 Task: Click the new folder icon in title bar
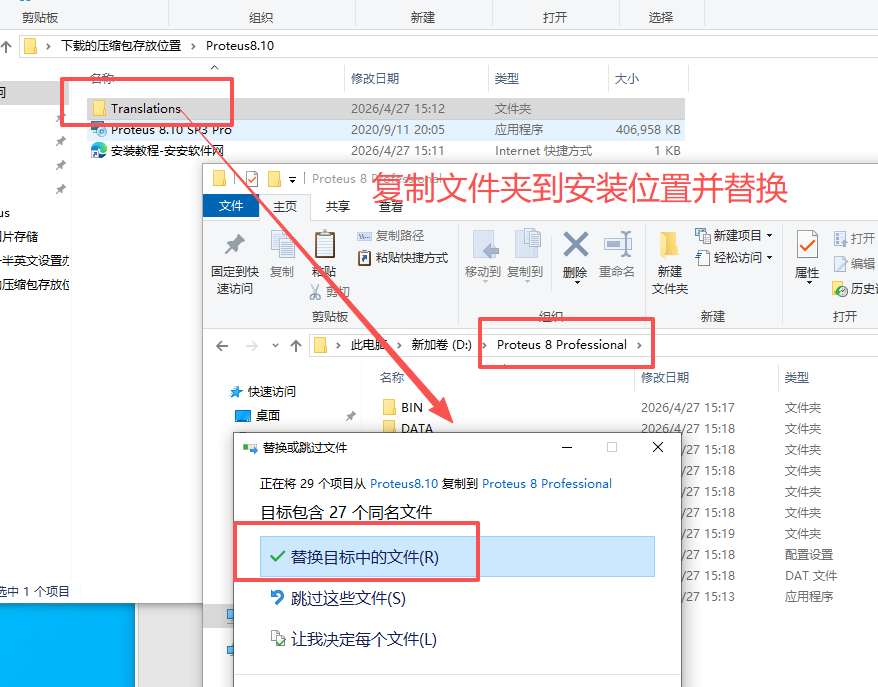pyautogui.click(x=274, y=179)
